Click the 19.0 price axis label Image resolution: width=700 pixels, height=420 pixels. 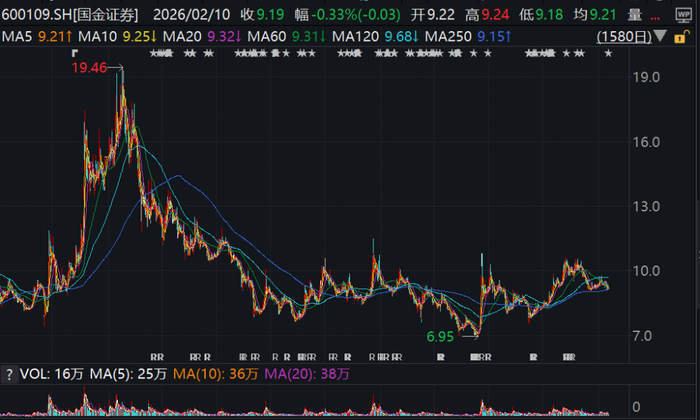click(x=646, y=77)
